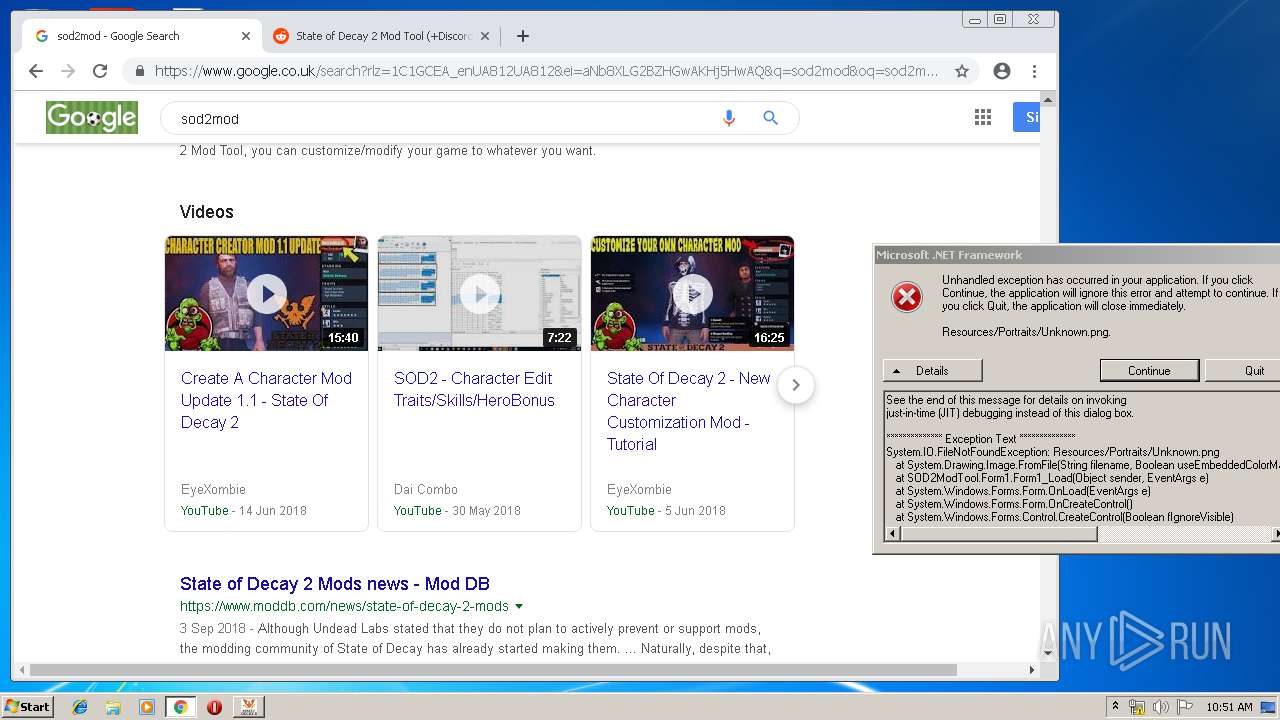Click the volume speaker tray icon

[x=1161, y=707]
